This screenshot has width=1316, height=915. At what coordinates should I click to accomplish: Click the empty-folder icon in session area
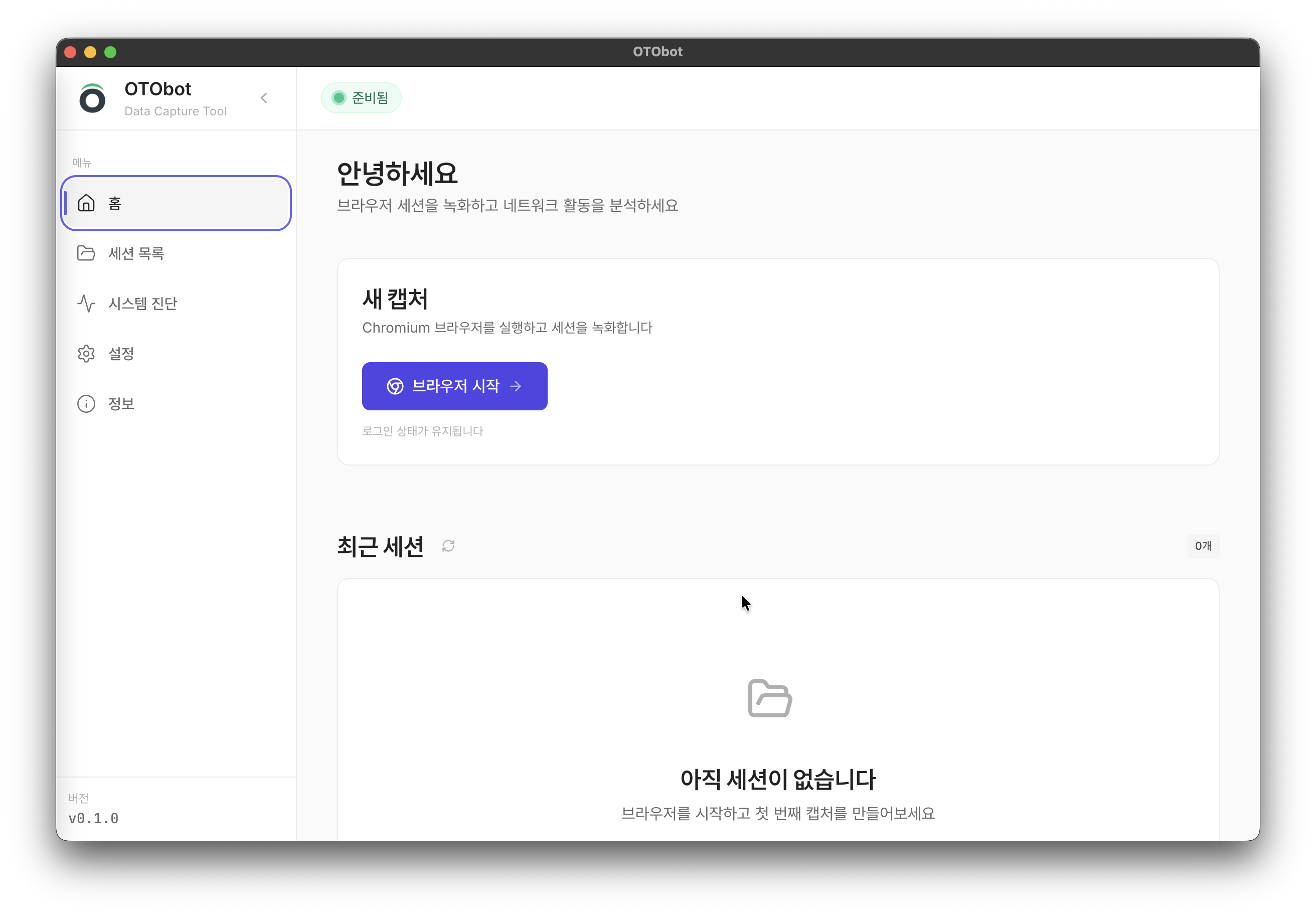point(770,698)
